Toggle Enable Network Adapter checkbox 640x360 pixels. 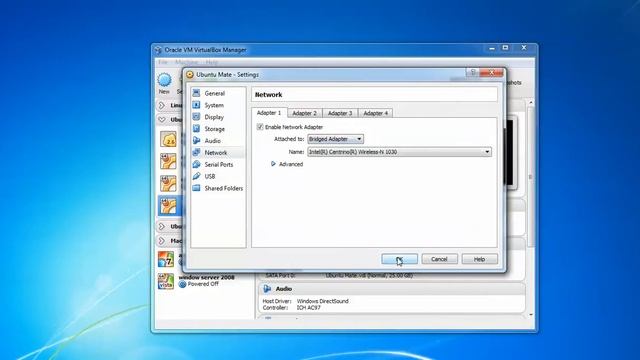click(260, 127)
